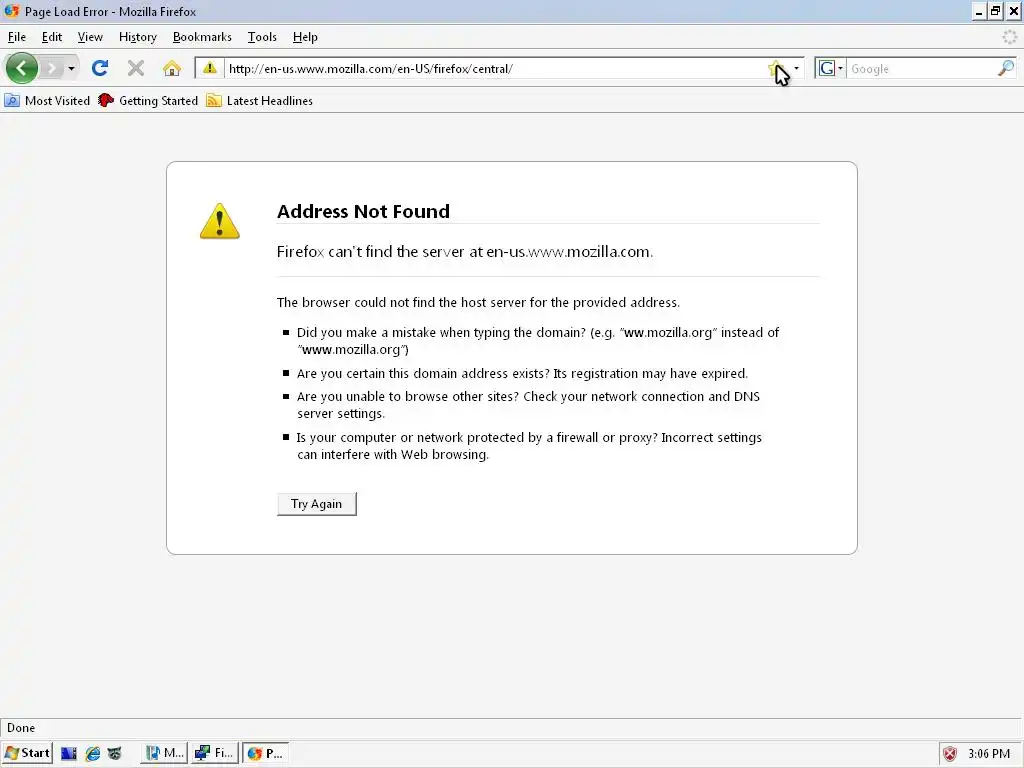The width and height of the screenshot is (1024, 768).
Task: Close the Firefox window
Action: point(1014,11)
